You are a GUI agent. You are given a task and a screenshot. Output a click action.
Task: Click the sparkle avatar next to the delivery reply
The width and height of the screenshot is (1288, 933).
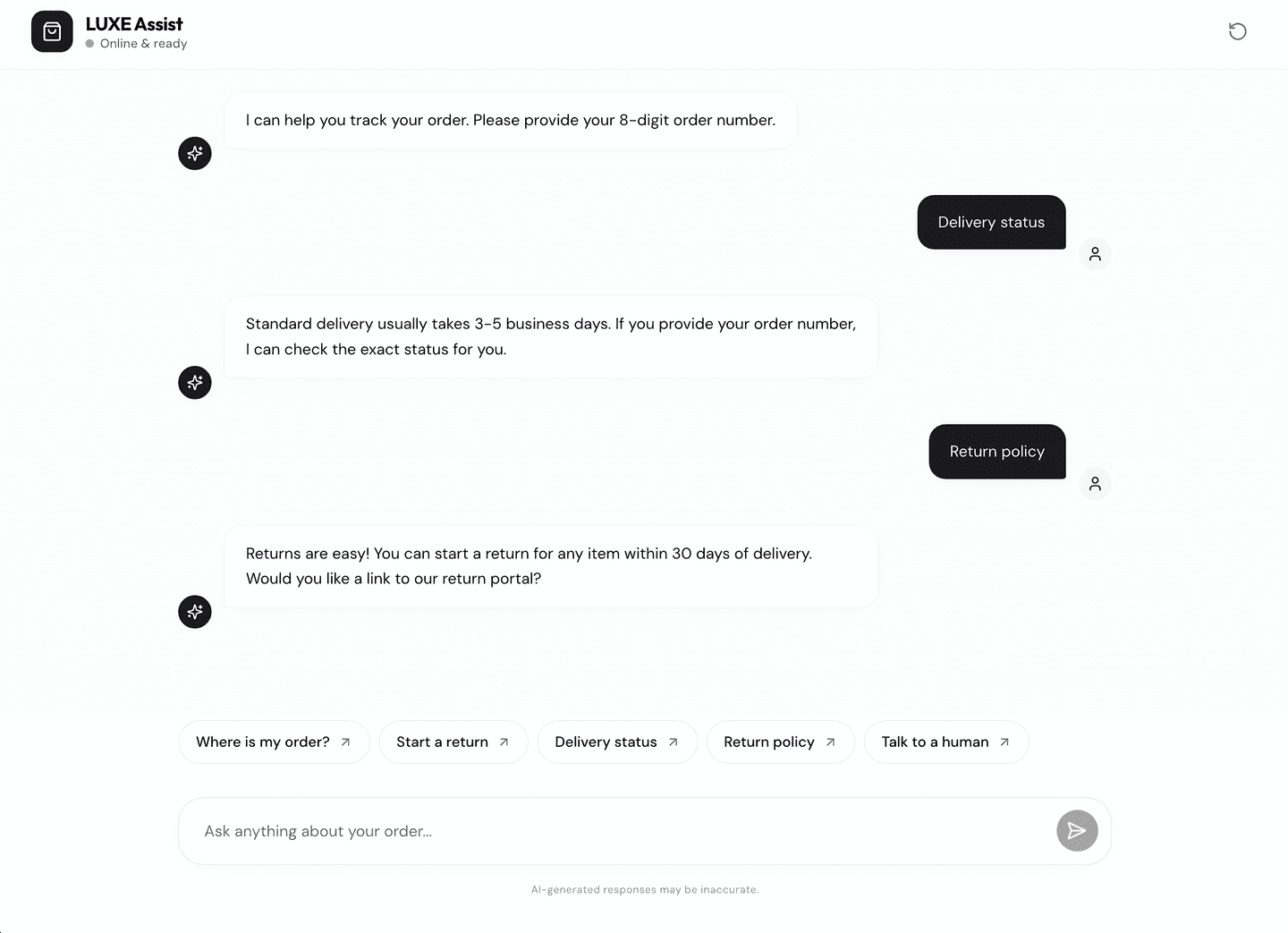[x=194, y=383]
